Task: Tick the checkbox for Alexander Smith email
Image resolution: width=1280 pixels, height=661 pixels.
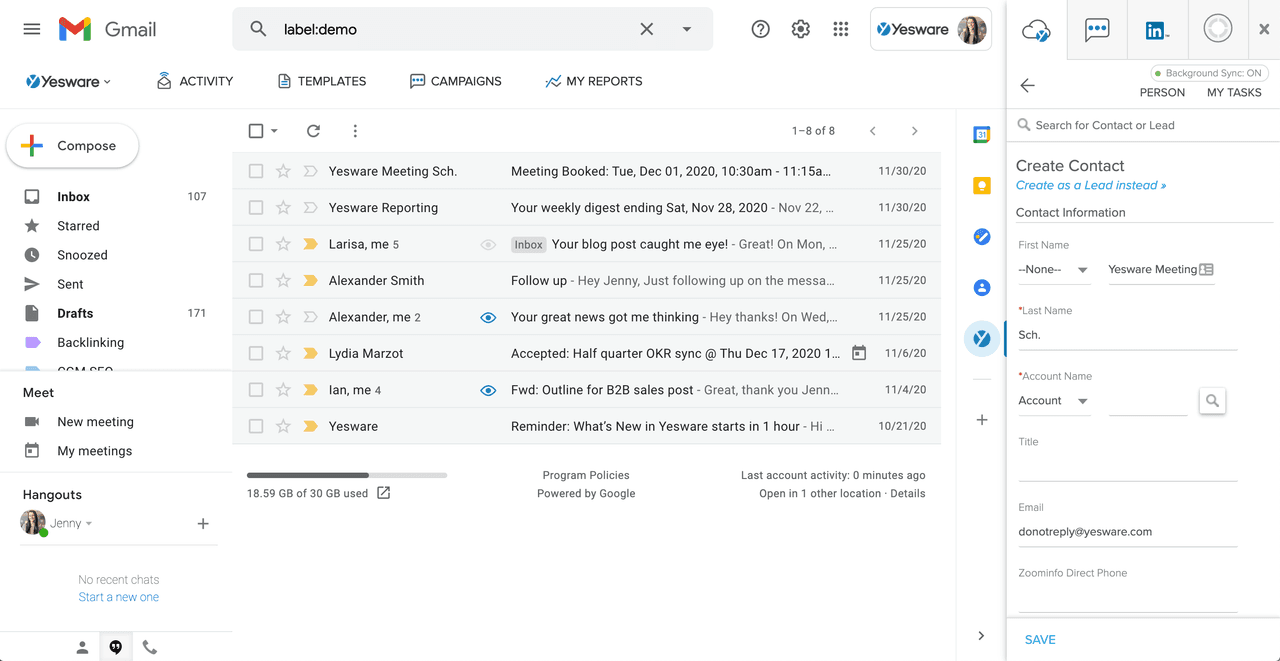Action: 256,281
